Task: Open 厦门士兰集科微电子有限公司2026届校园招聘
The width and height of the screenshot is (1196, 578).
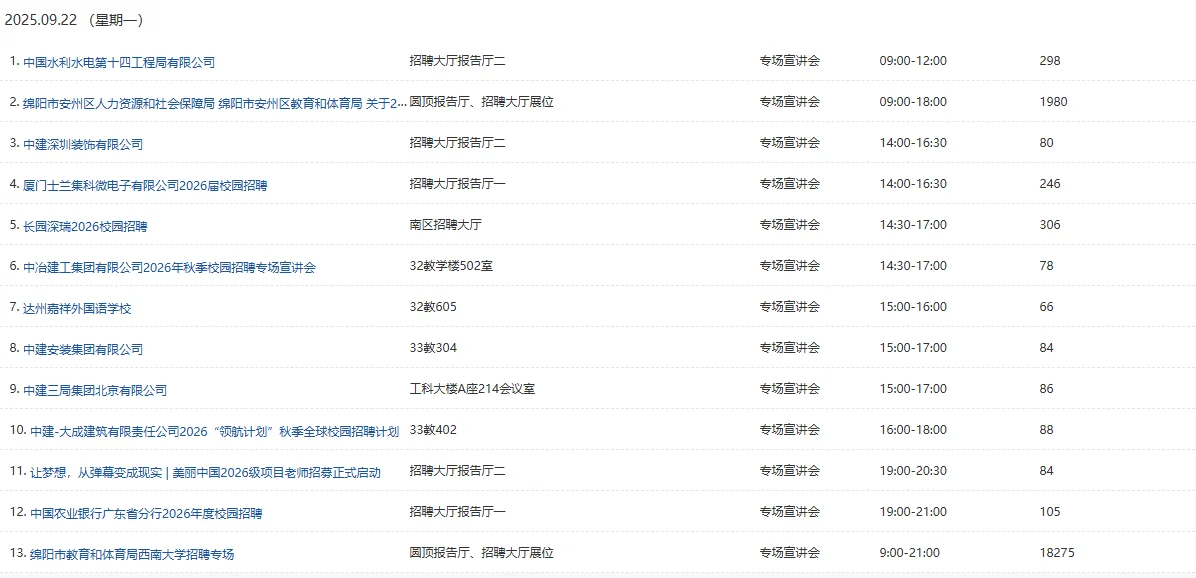Action: coord(145,186)
